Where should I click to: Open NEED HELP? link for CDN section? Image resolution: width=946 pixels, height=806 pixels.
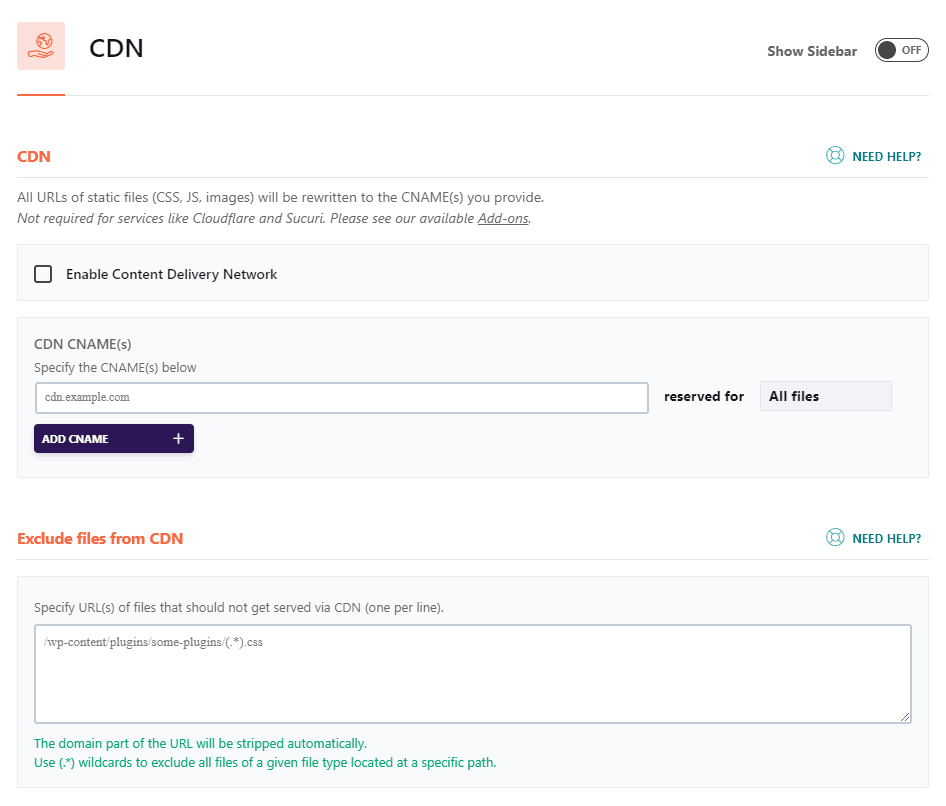coord(886,157)
